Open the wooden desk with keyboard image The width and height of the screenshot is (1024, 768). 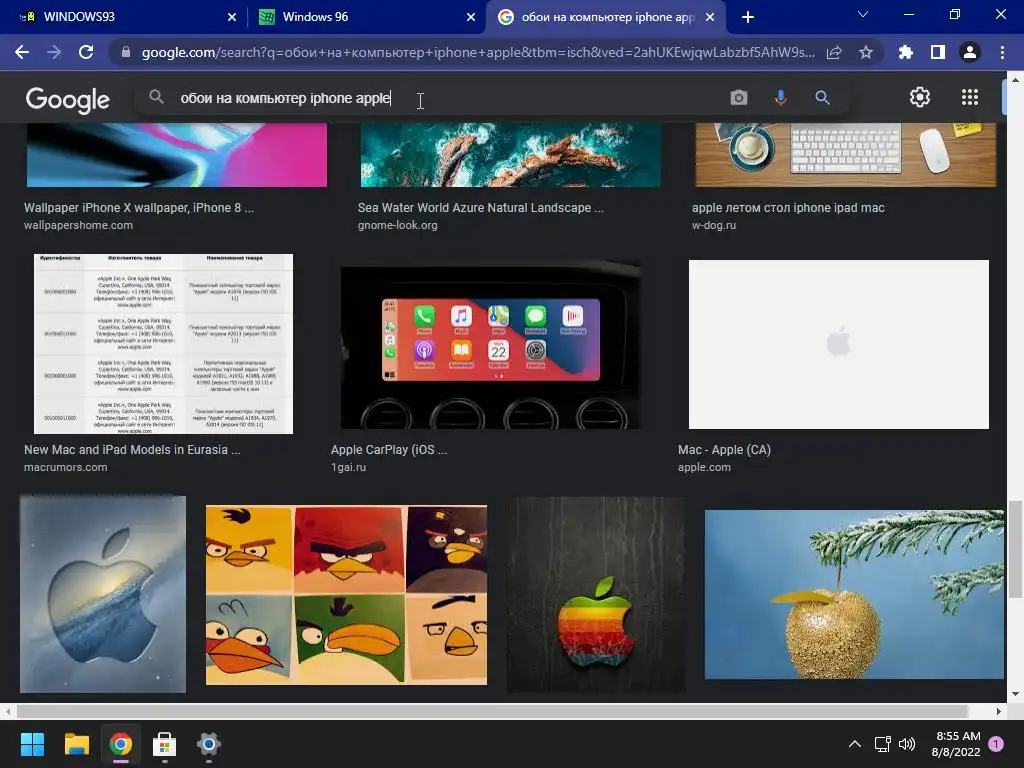[x=846, y=155]
